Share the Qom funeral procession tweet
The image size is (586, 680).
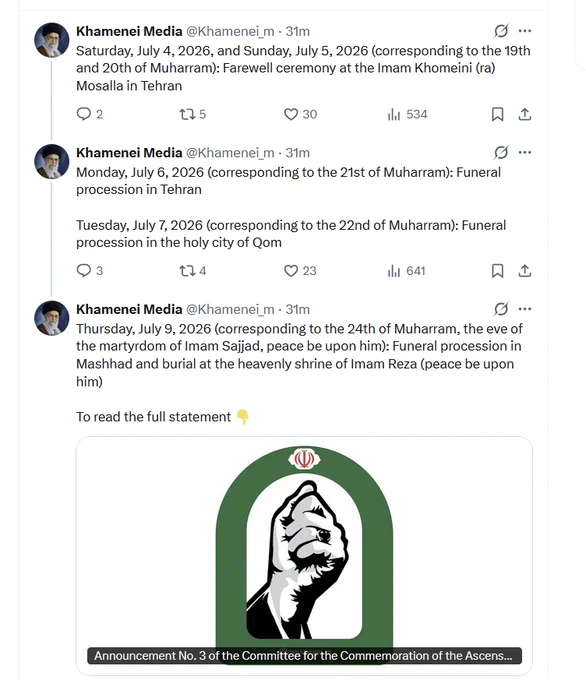[x=525, y=271]
